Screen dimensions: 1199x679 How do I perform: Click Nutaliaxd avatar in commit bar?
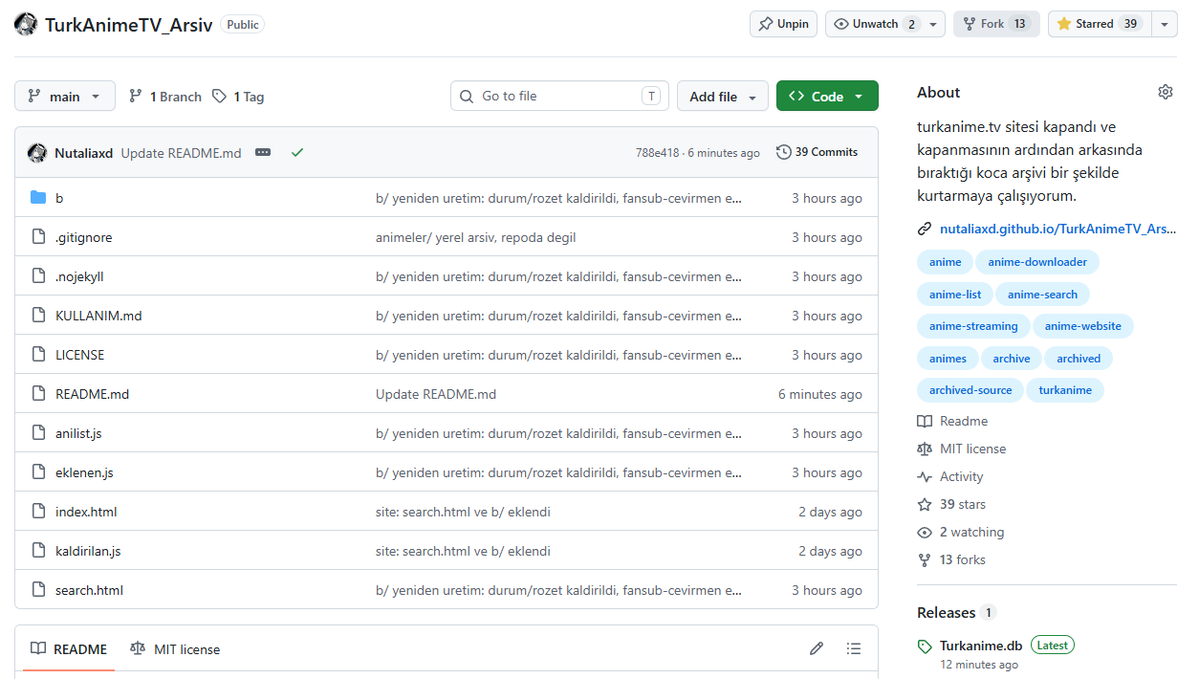coord(37,153)
